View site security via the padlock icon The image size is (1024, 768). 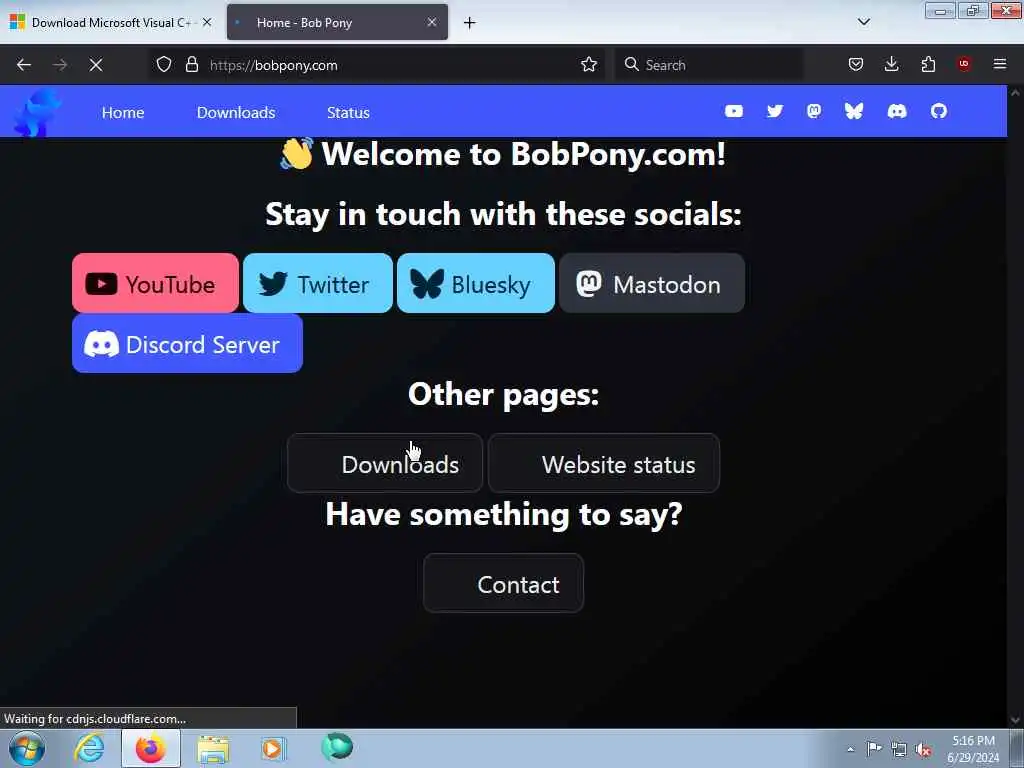pos(191,65)
